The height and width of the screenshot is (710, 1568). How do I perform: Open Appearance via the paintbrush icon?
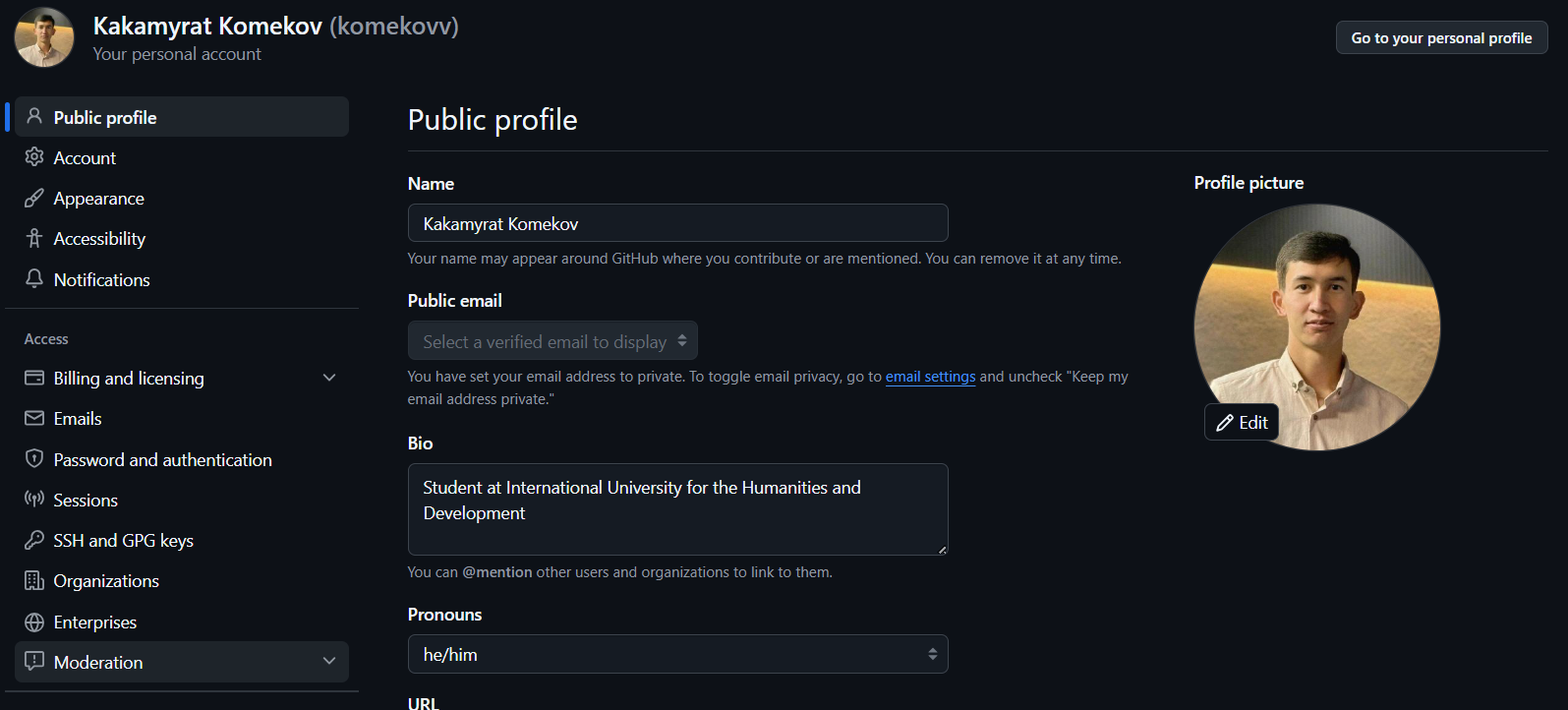pos(33,198)
